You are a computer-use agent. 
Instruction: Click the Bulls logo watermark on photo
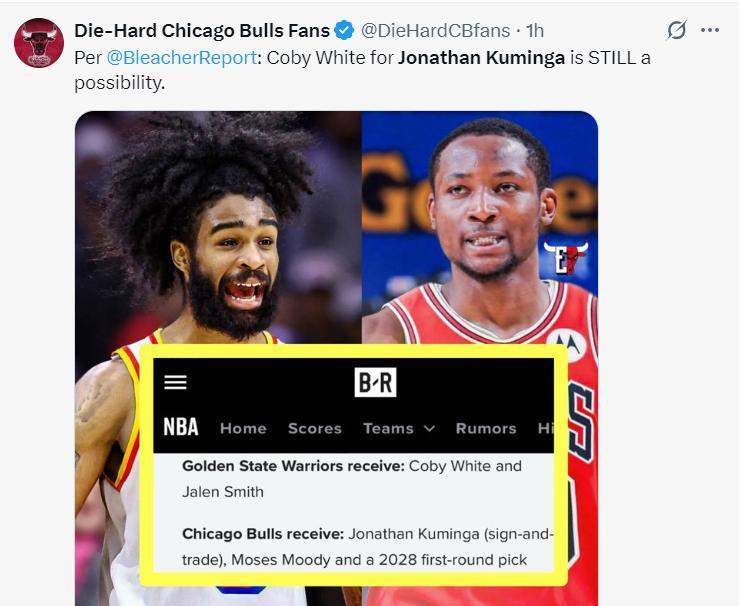(566, 257)
